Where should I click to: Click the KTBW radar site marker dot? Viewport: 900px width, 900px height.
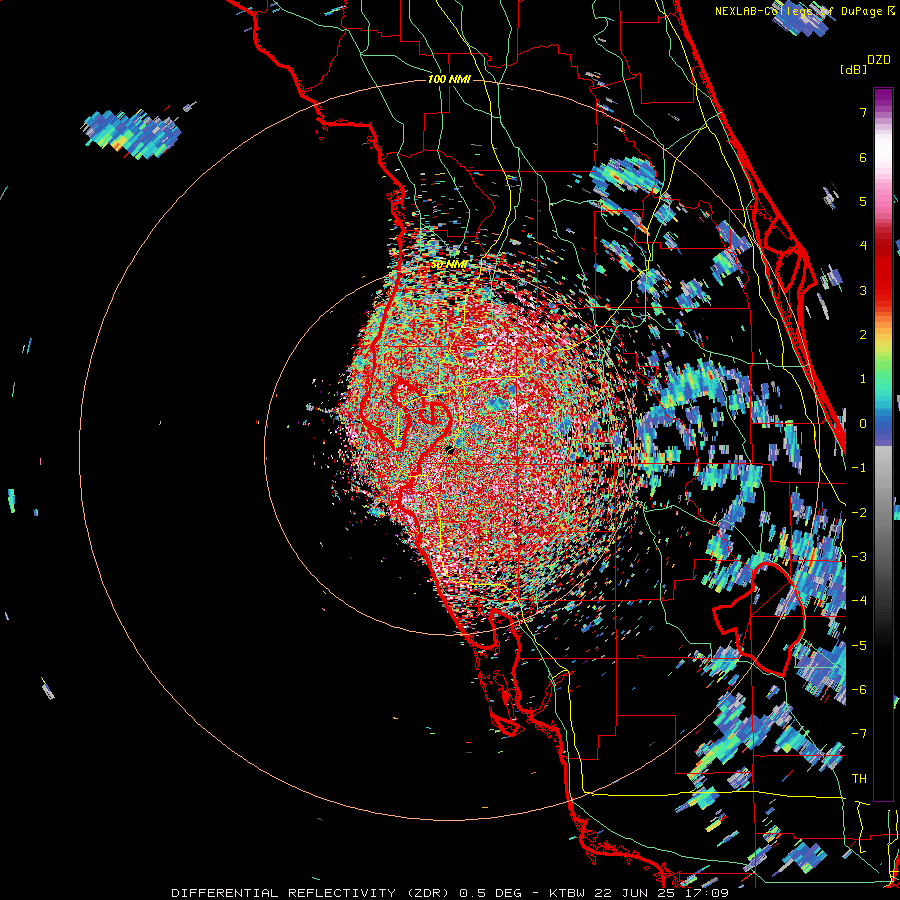pyautogui.click(x=450, y=450)
